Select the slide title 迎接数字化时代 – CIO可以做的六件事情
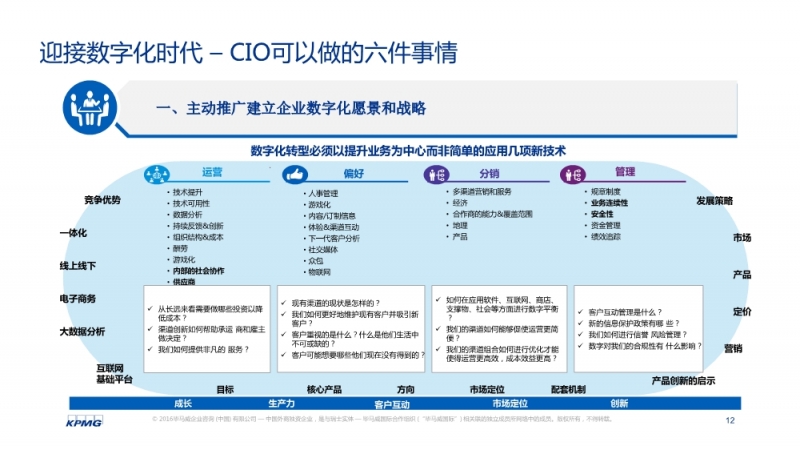The width and height of the screenshot is (800, 450). click(x=248, y=53)
